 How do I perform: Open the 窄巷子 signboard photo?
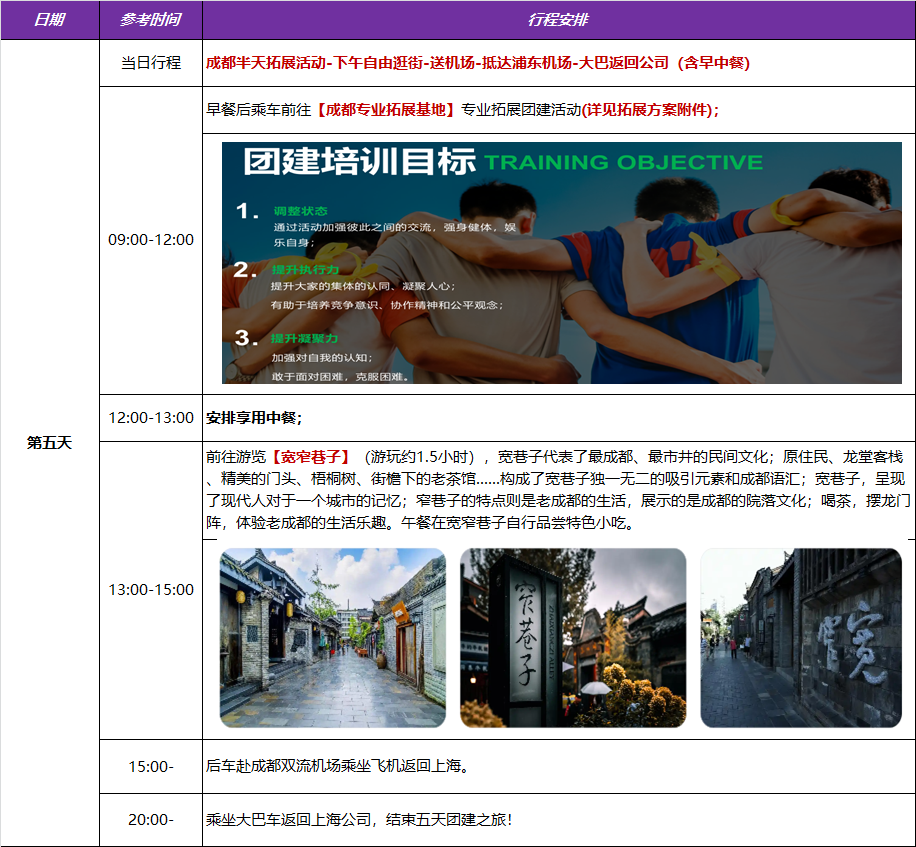[x=573, y=637]
